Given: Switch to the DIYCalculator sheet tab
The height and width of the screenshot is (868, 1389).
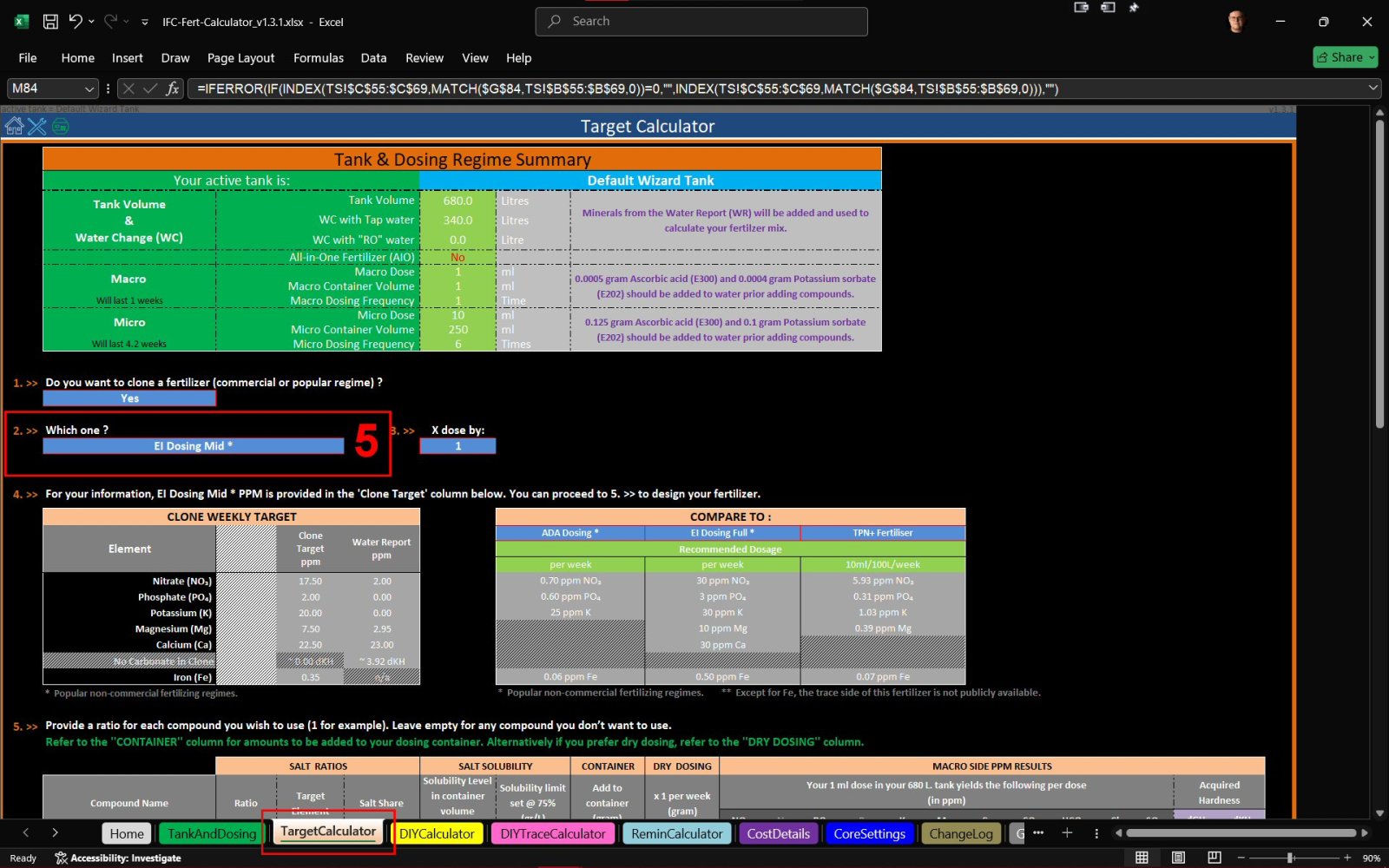Looking at the screenshot, I should point(437,834).
